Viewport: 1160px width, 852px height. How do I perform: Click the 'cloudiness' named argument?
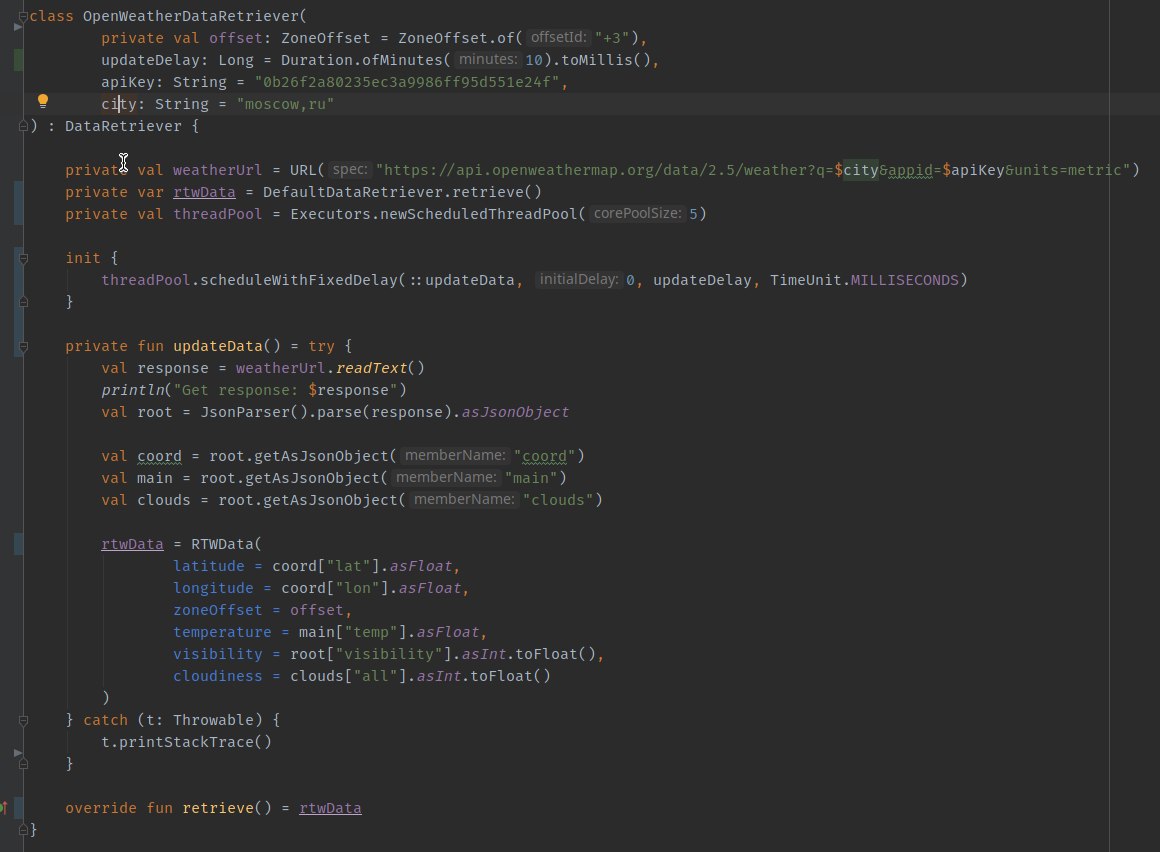(x=218, y=676)
